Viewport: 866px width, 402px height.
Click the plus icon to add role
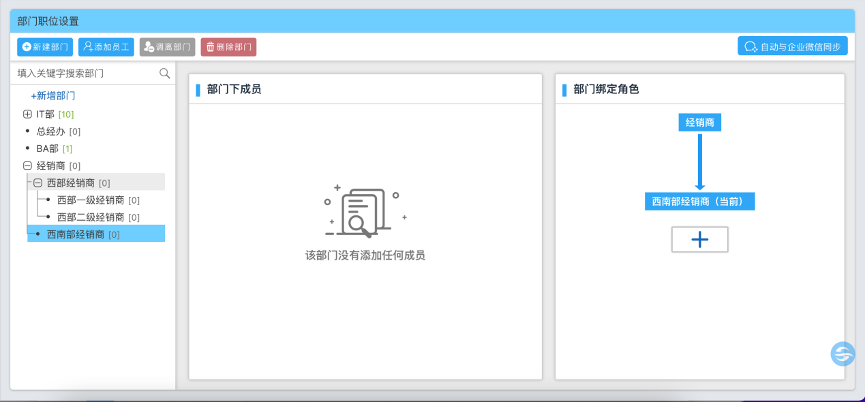[x=699, y=240]
